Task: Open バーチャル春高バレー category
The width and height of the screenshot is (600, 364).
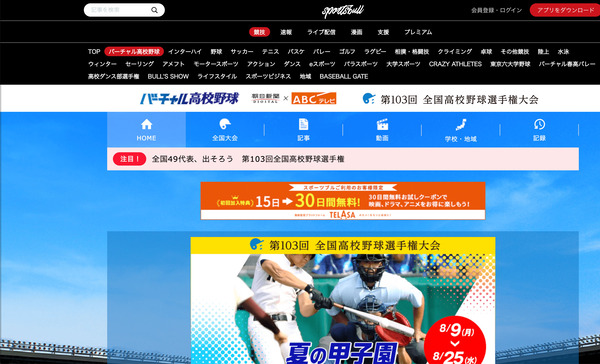Action: (x=567, y=64)
